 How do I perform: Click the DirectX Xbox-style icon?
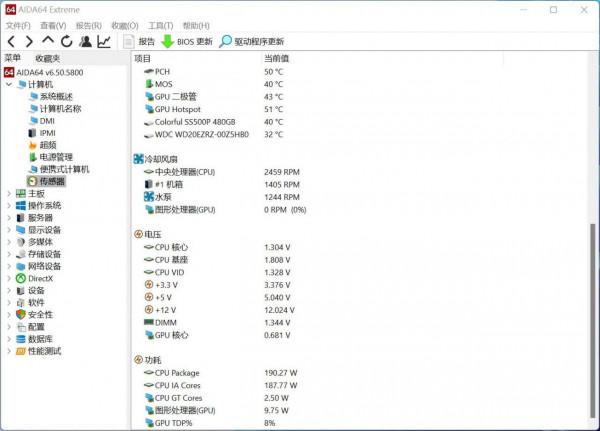21,278
